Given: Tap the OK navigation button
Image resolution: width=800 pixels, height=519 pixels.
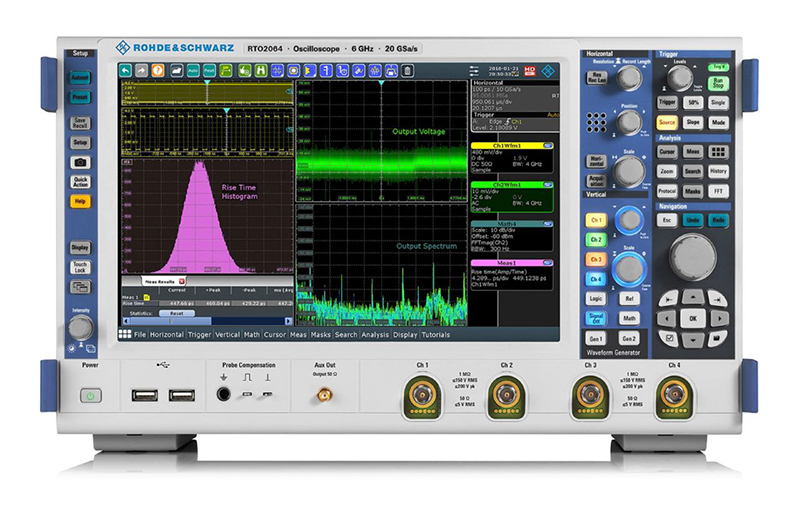Looking at the screenshot, I should 692,318.
